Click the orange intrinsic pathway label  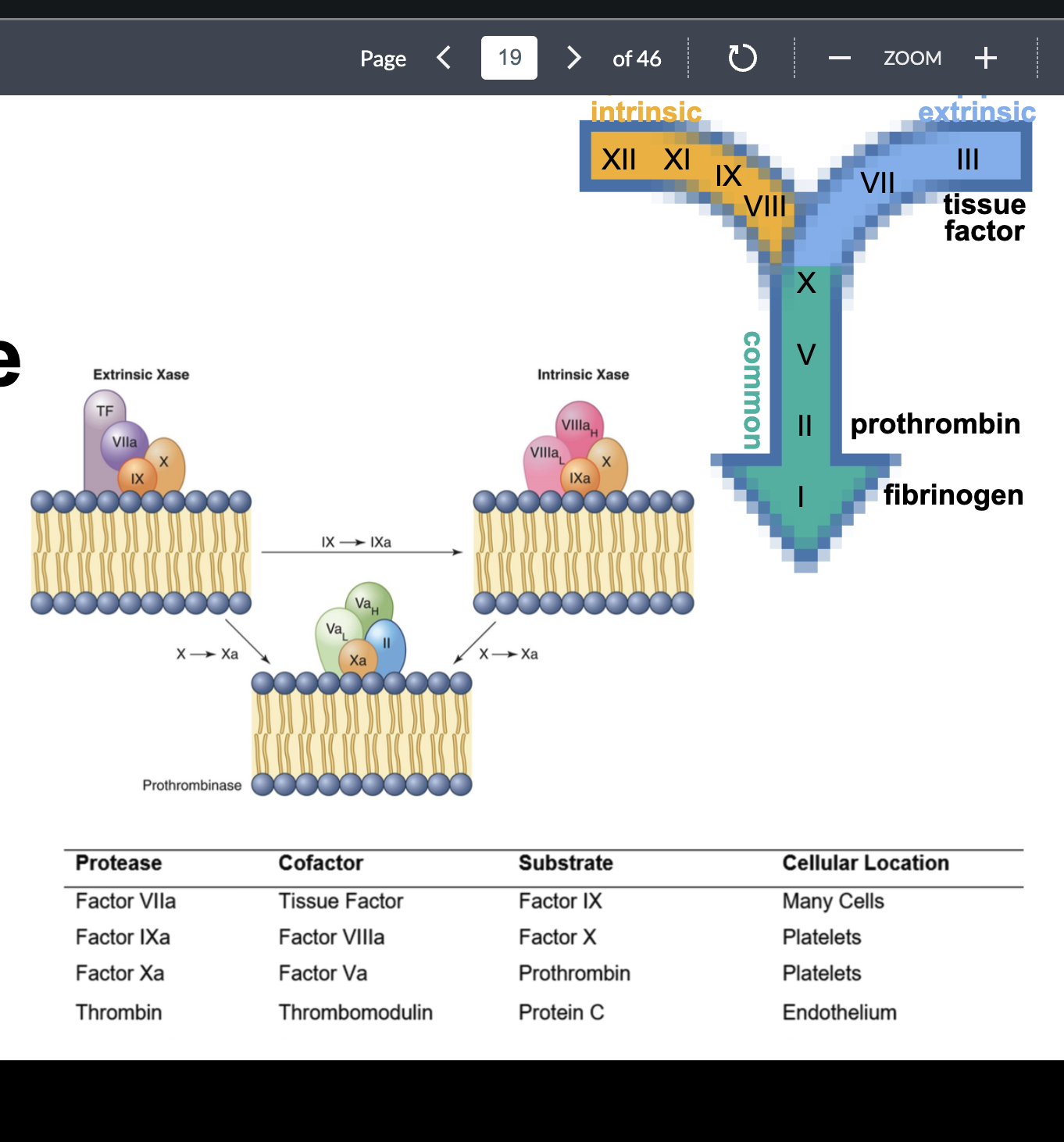pos(646,112)
